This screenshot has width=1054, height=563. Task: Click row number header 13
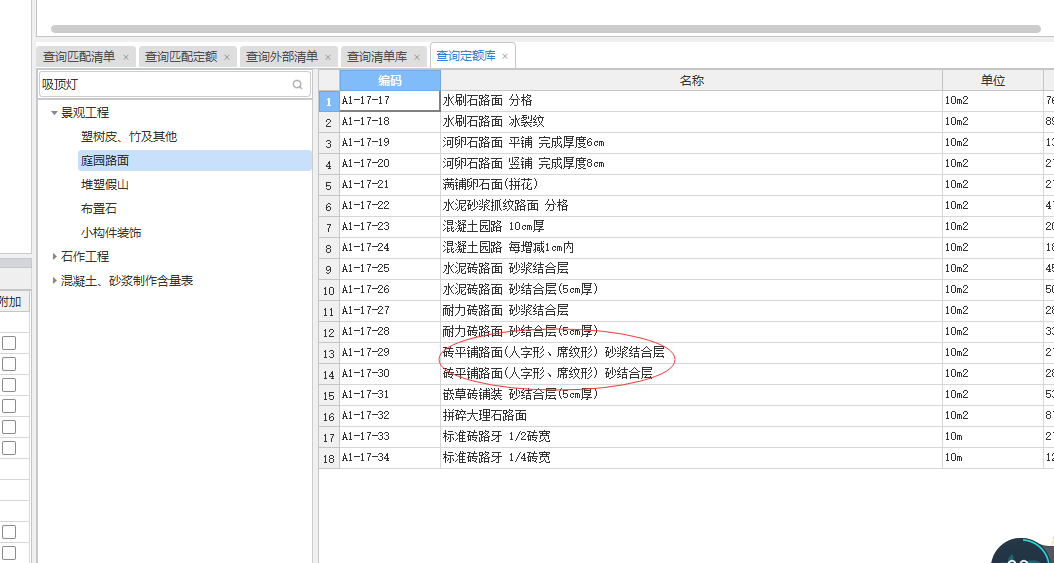[x=329, y=353]
